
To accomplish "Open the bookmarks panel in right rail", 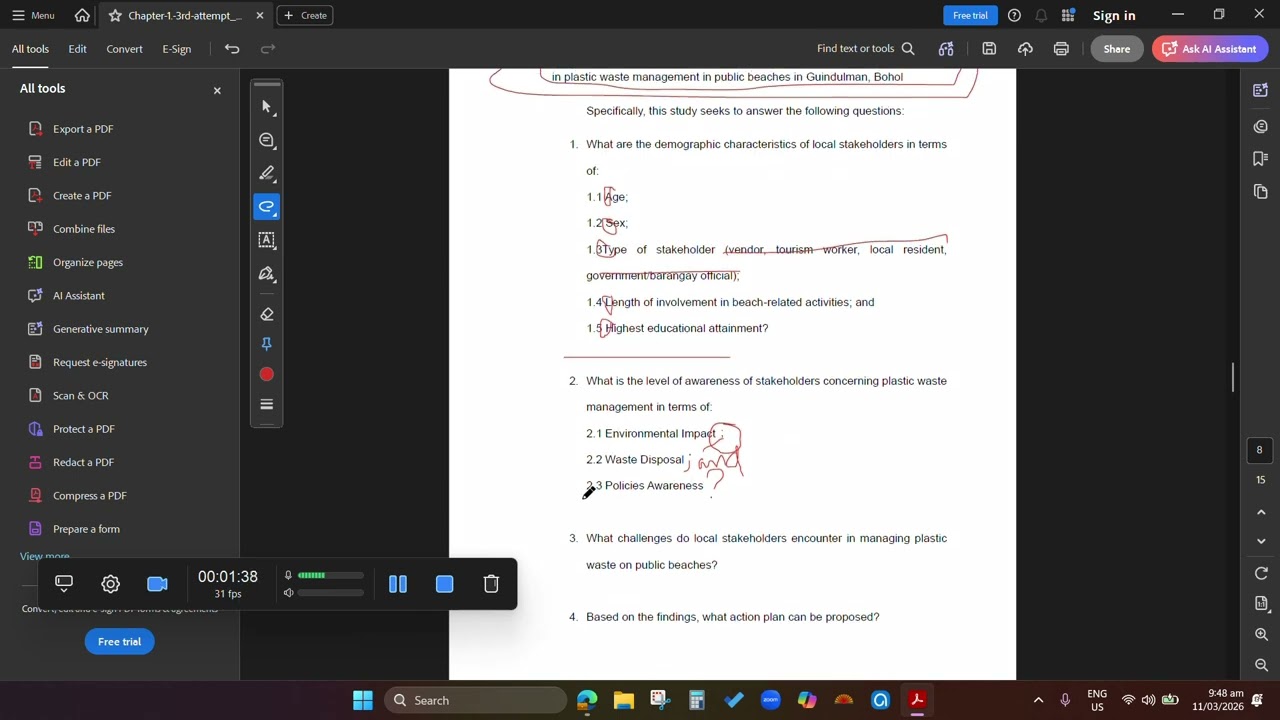I will coord(1260,158).
